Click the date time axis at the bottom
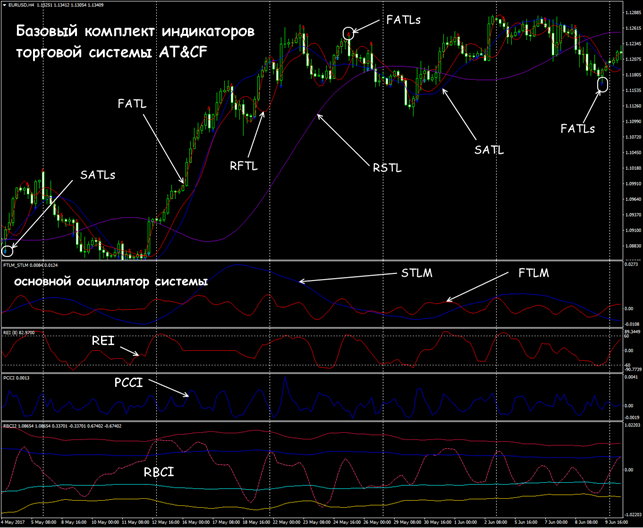This screenshot has height=528, width=643. 300,521
